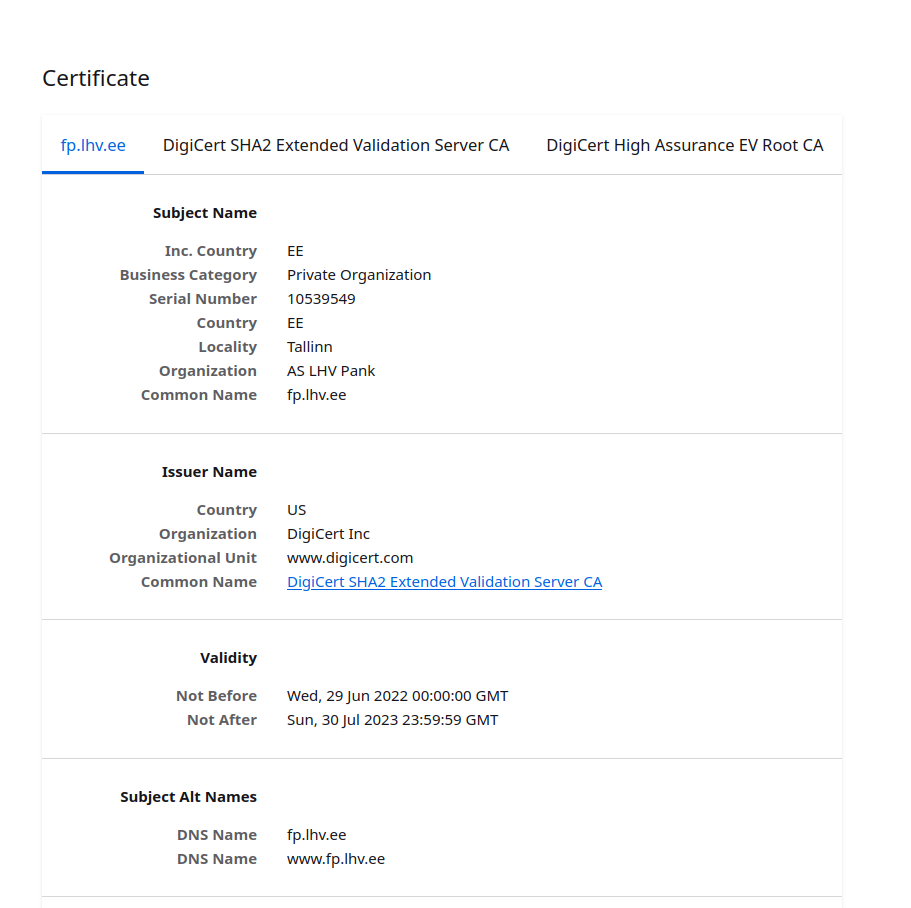Select www.digicert.com organizational unit value
Viewport: 911px width, 908px height.
pos(350,558)
